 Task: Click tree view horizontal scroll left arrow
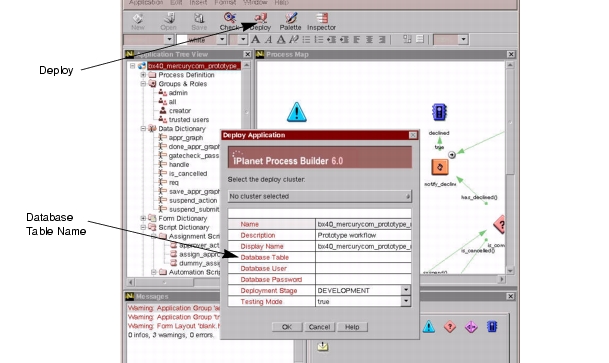point(130,282)
